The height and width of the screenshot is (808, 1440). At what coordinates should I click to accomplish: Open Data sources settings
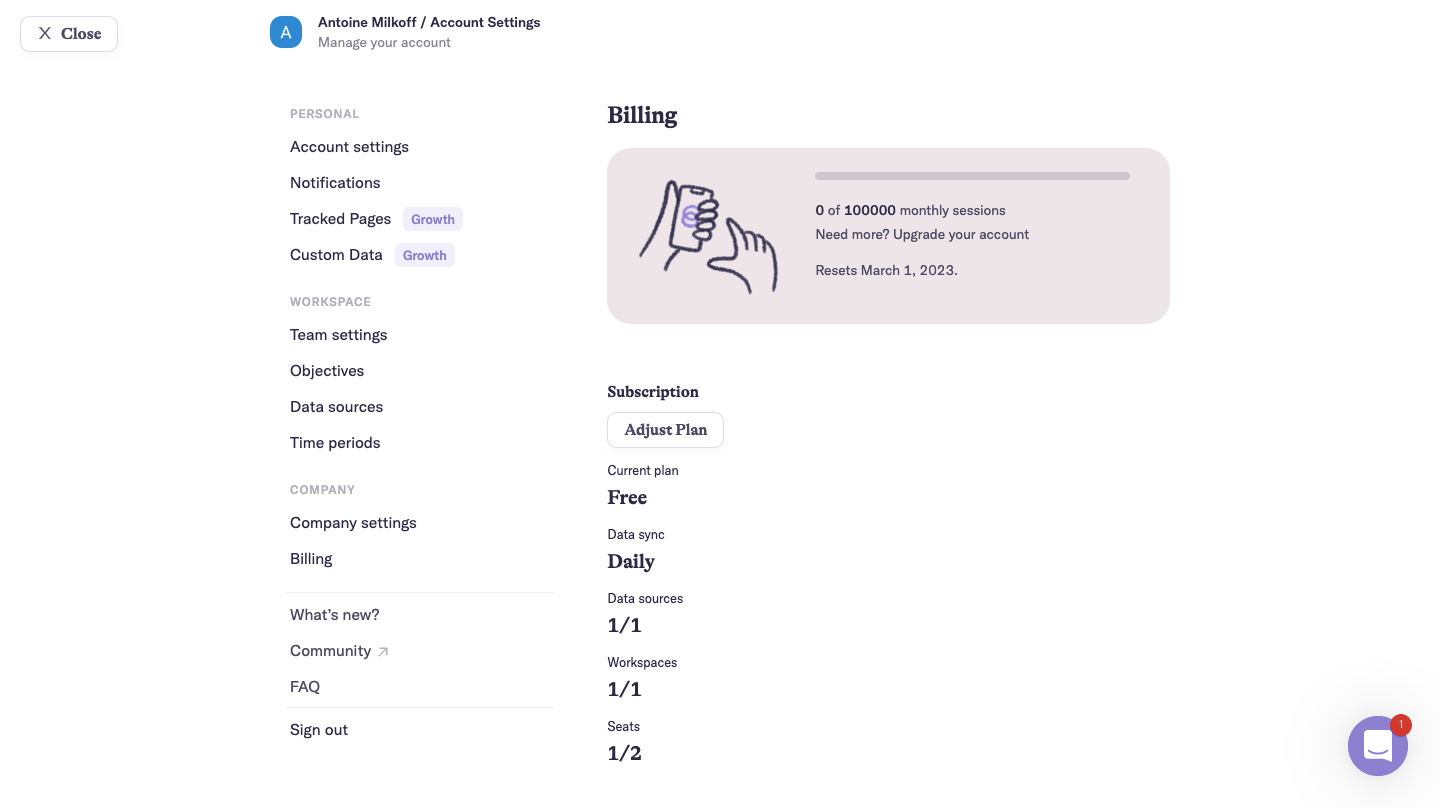(x=336, y=407)
